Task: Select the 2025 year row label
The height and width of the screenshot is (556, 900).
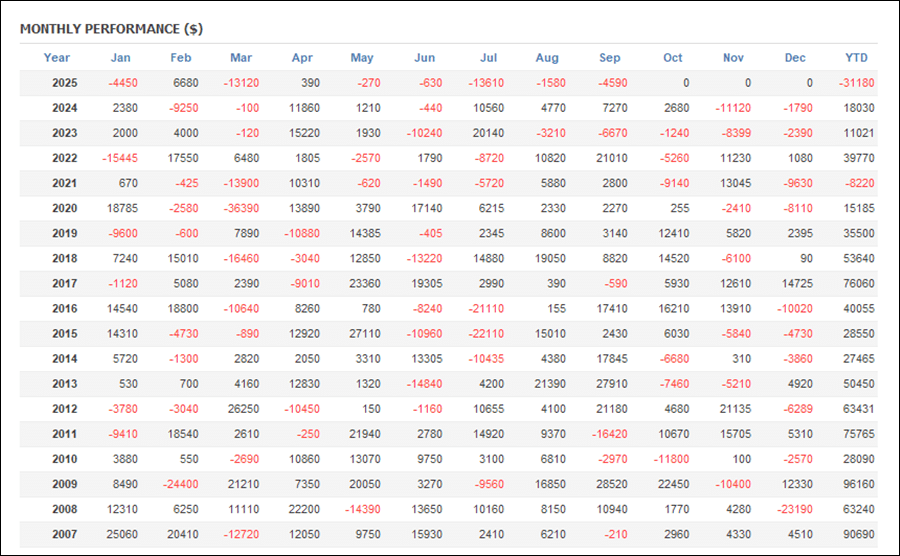Action: (65, 83)
